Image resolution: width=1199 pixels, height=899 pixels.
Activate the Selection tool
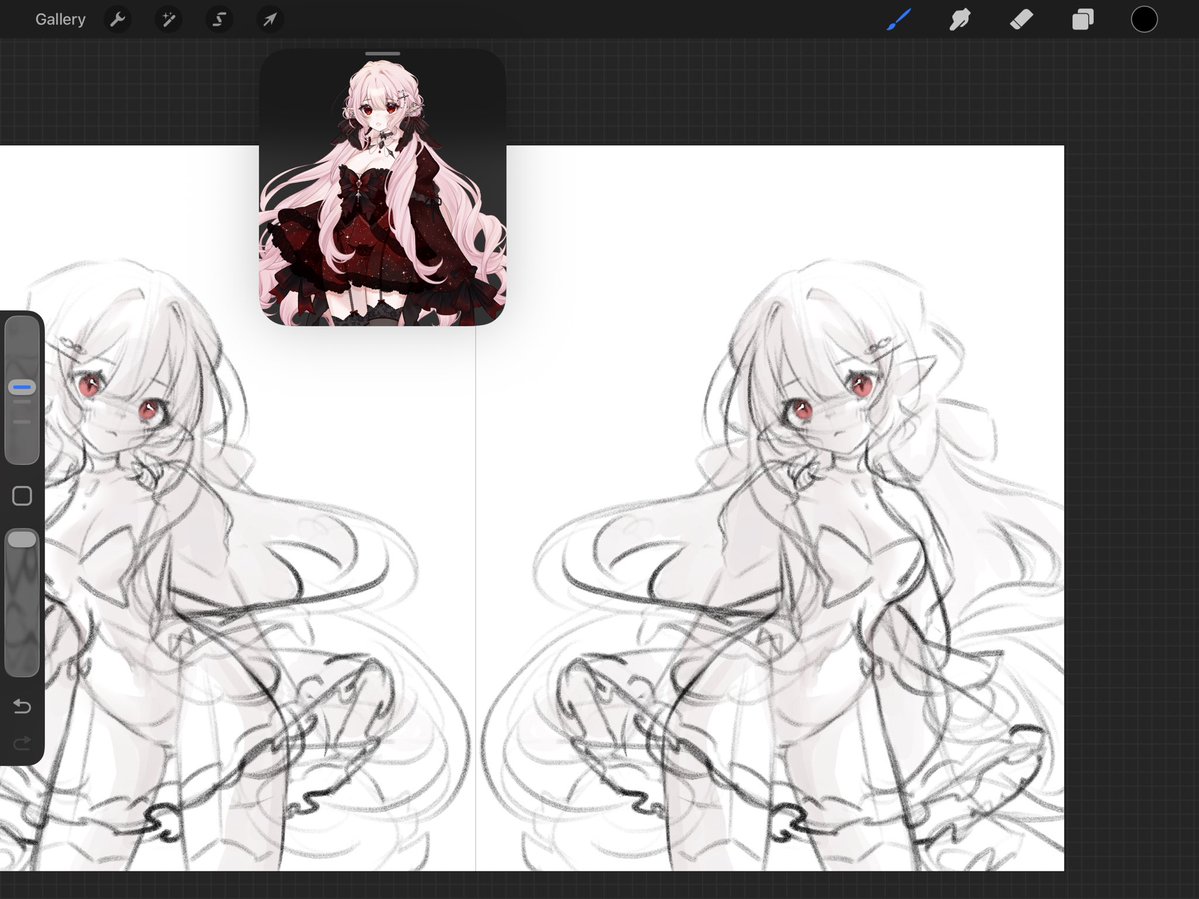point(219,19)
